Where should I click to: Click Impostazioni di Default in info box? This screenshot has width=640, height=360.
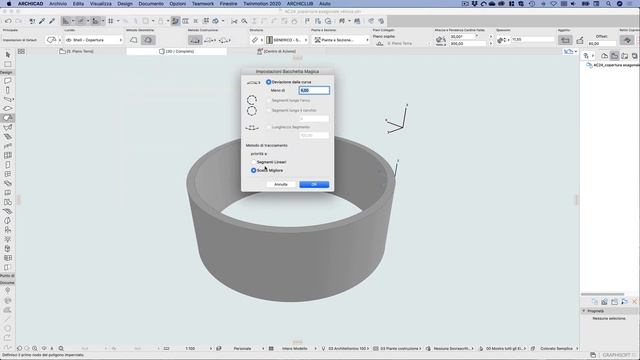(20, 40)
